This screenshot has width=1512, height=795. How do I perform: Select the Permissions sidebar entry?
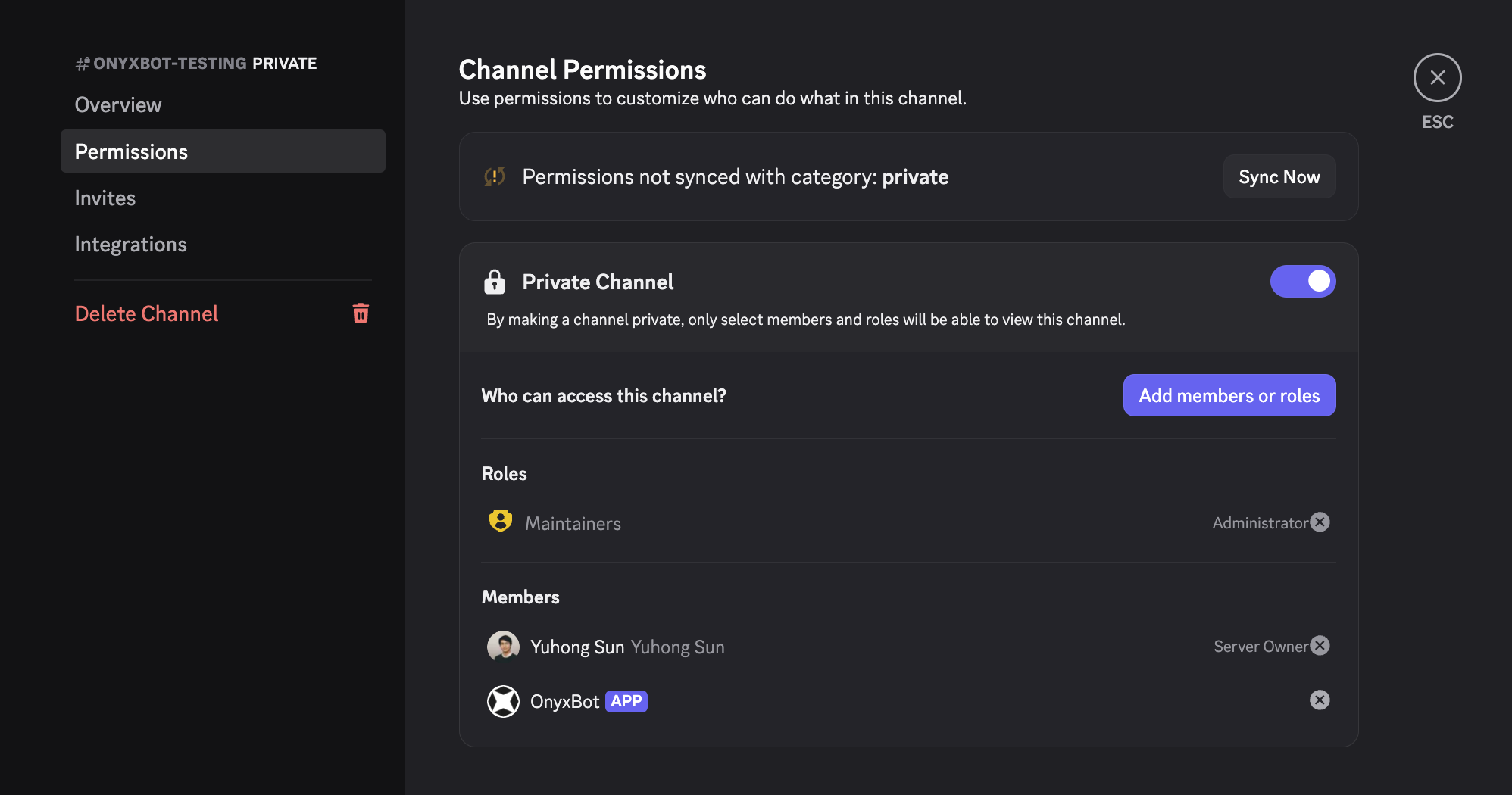(131, 151)
